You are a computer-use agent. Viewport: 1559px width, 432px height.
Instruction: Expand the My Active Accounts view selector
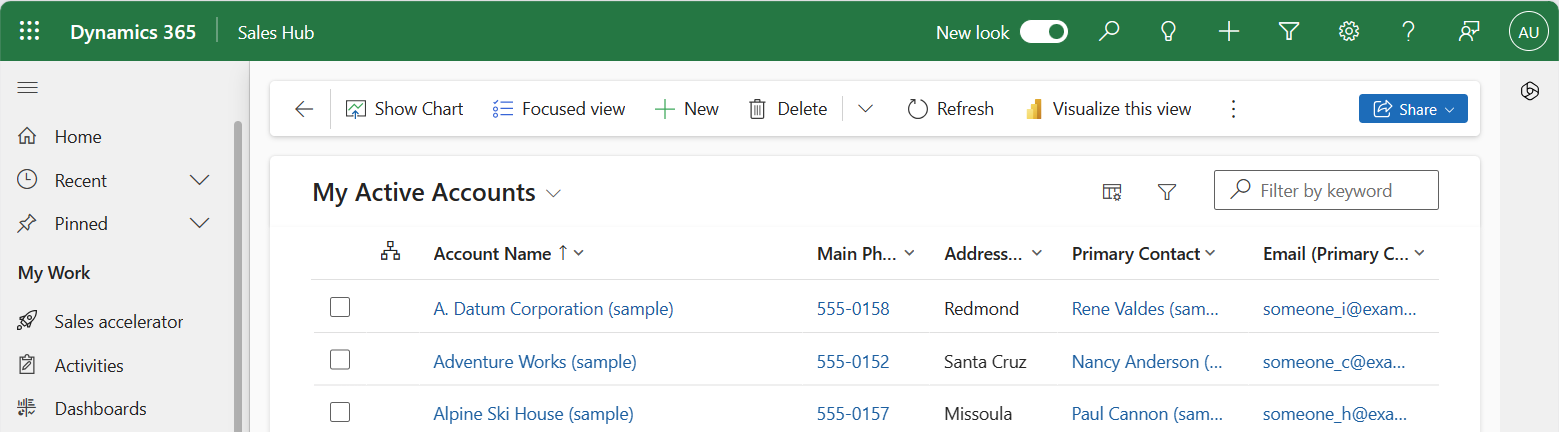pyautogui.click(x=553, y=193)
